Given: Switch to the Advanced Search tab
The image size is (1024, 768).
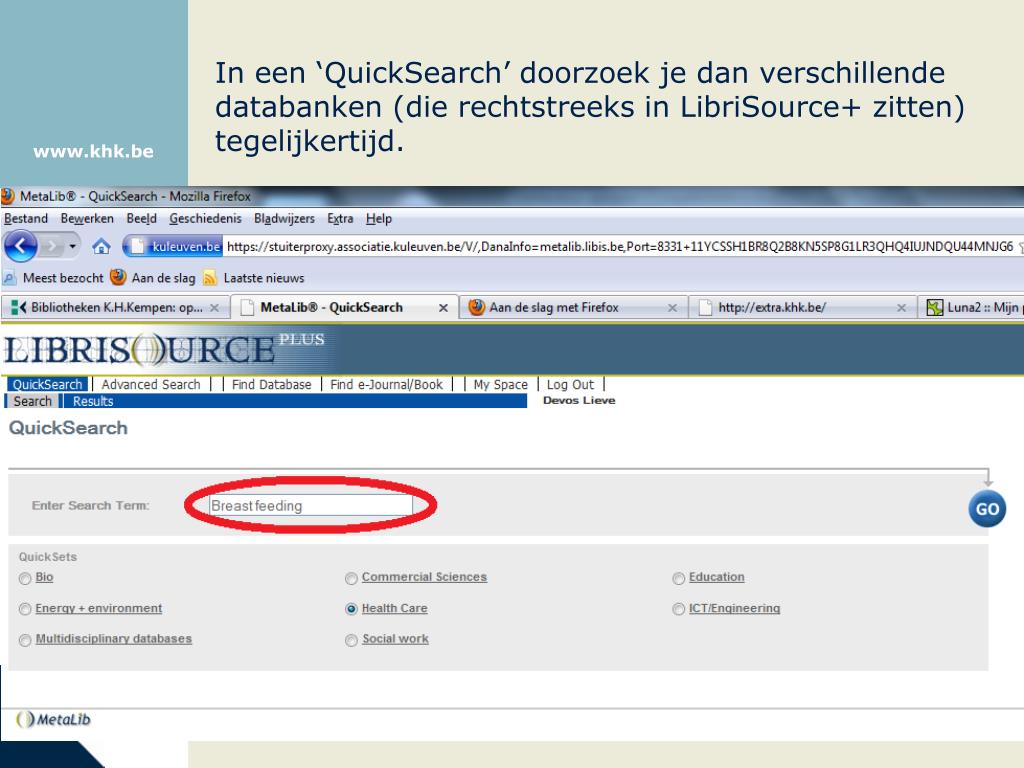Looking at the screenshot, I should pyautogui.click(x=151, y=384).
